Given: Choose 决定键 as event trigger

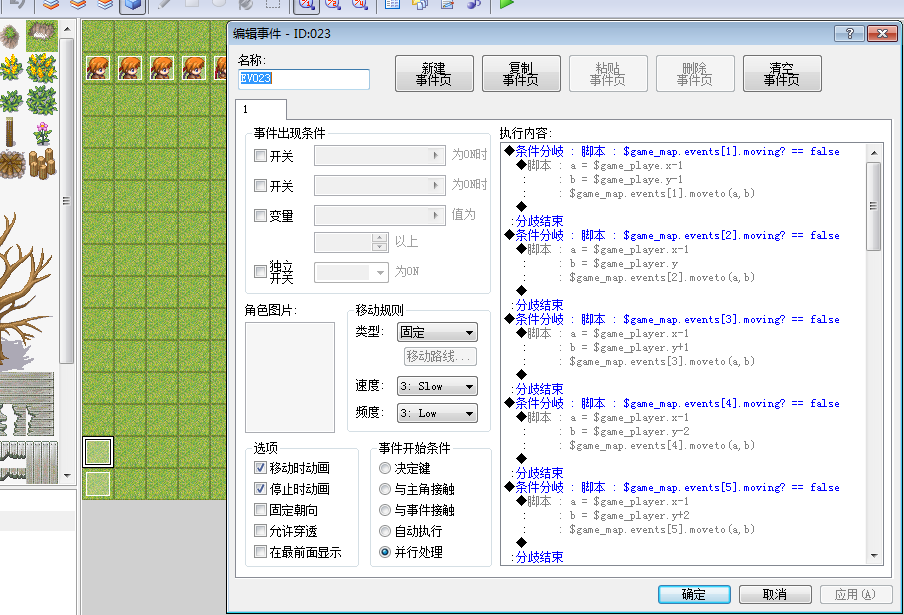Looking at the screenshot, I should click(x=385, y=468).
